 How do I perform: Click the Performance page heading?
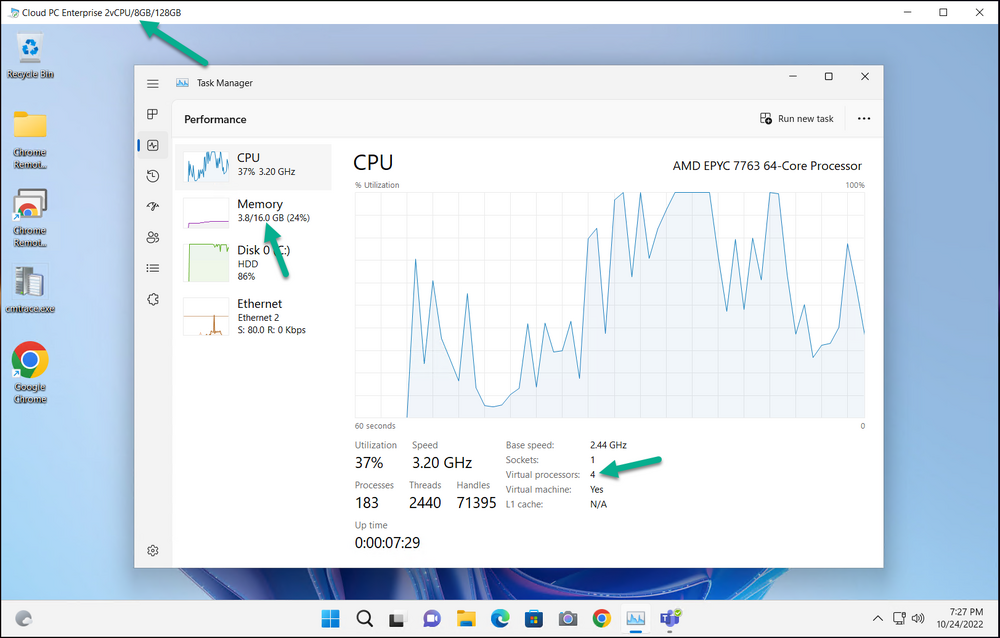[x=215, y=119]
